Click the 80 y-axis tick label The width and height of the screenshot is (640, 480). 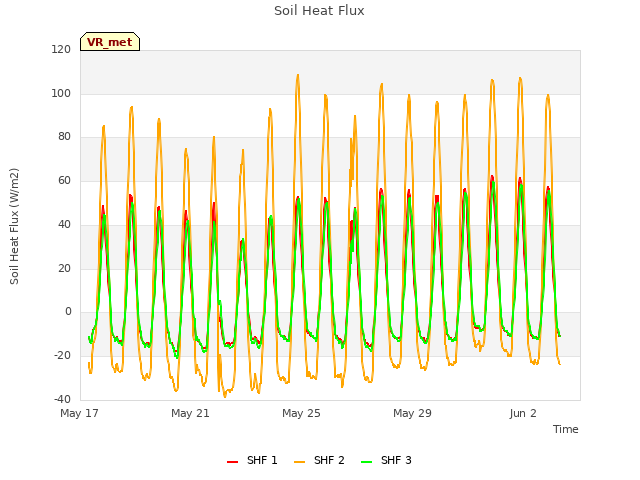tap(64, 137)
